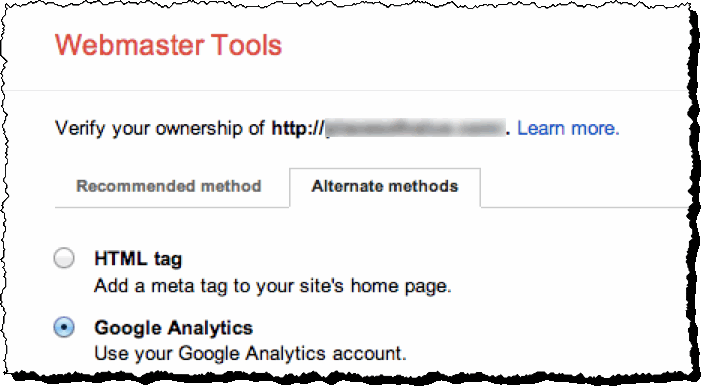Click the word 'more' in Learn more

coord(595,128)
